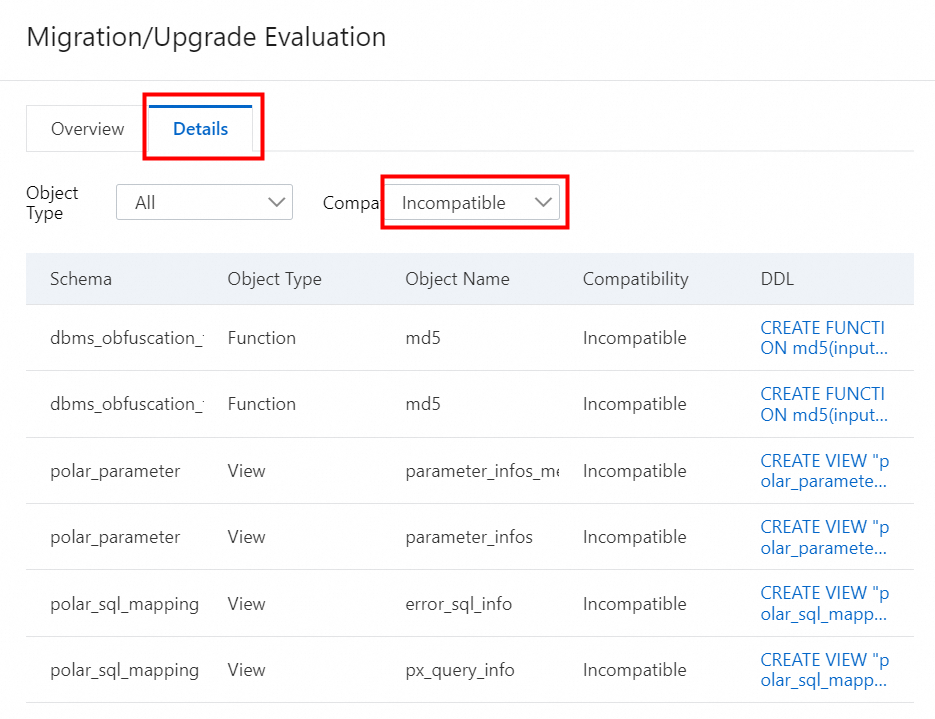The height and width of the screenshot is (719, 935).
Task: Open second CREATE FUNCTION md5 DDL link
Action: [823, 404]
